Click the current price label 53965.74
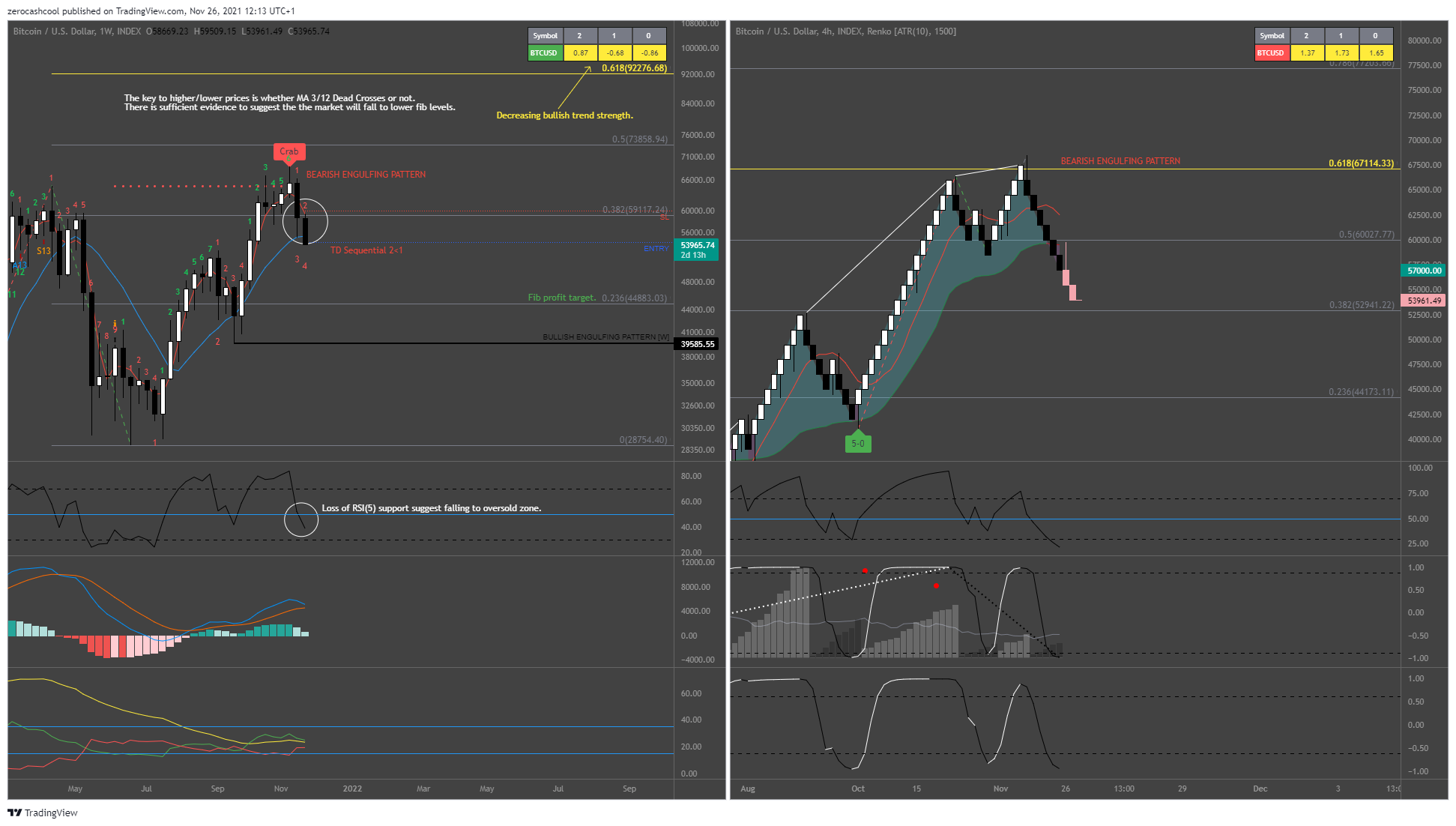Screen dimensions: 1456x826 point(698,245)
